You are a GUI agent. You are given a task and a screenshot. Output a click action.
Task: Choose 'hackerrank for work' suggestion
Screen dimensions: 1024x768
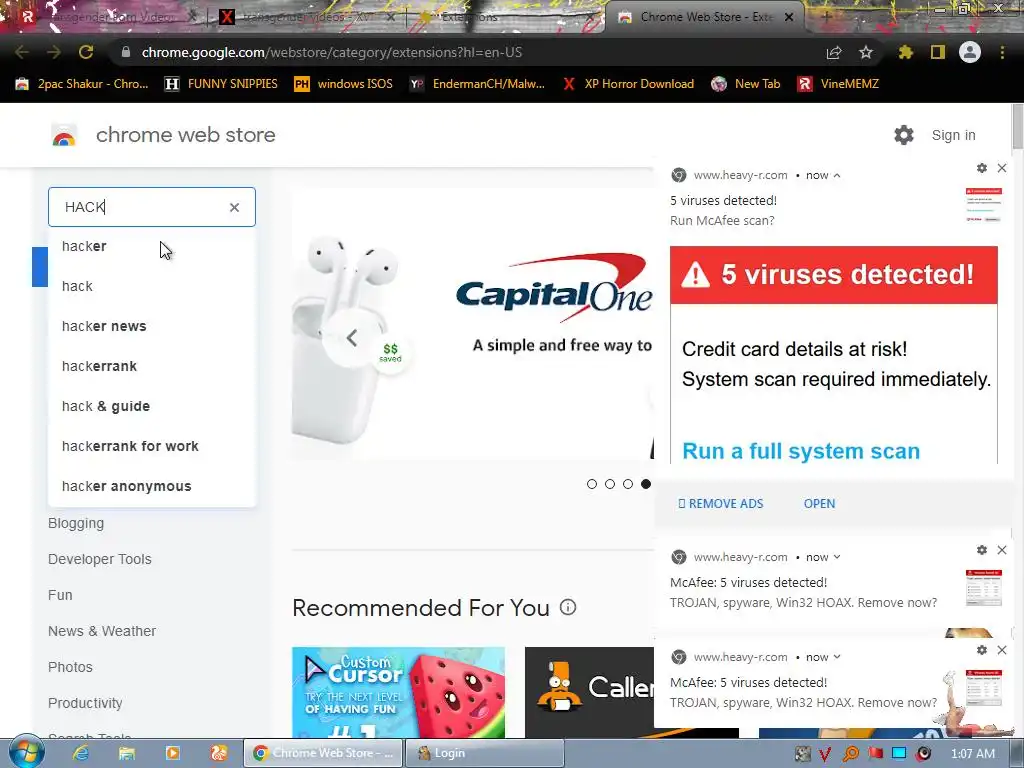coord(152,446)
